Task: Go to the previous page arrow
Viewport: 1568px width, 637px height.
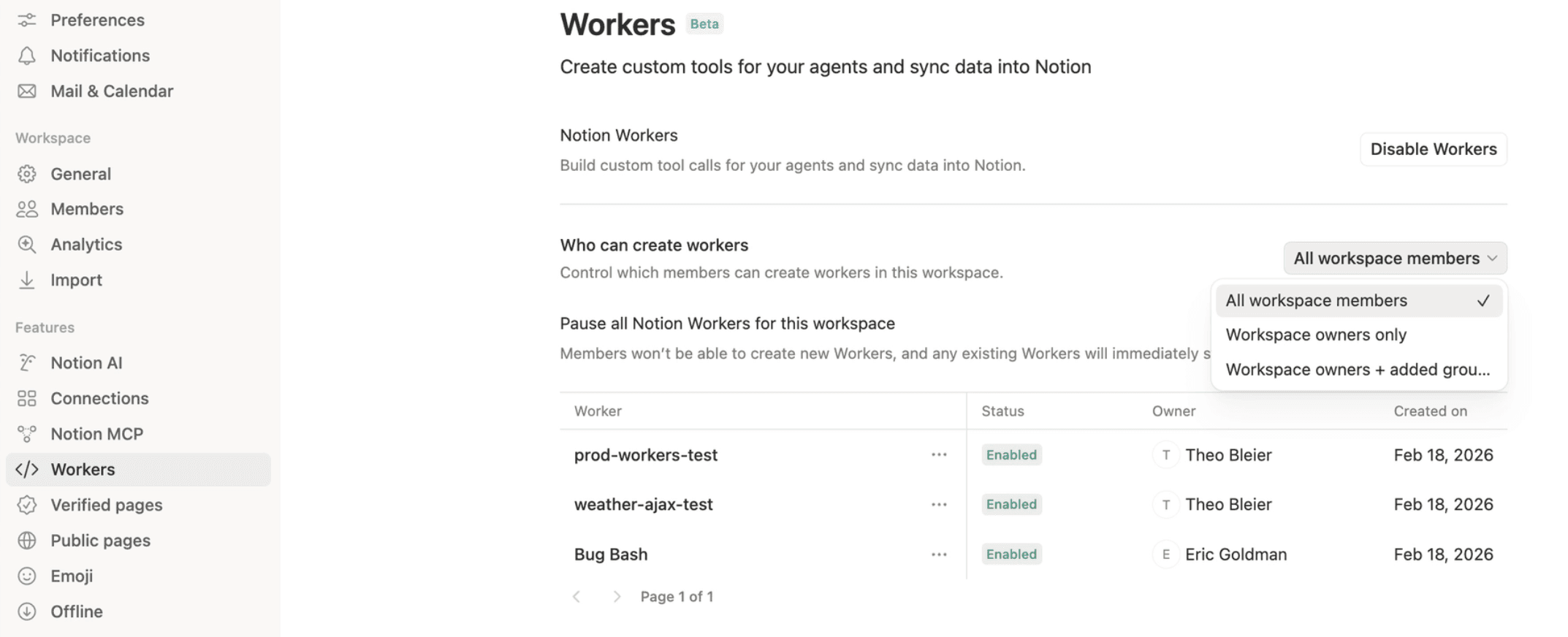Action: pos(576,596)
